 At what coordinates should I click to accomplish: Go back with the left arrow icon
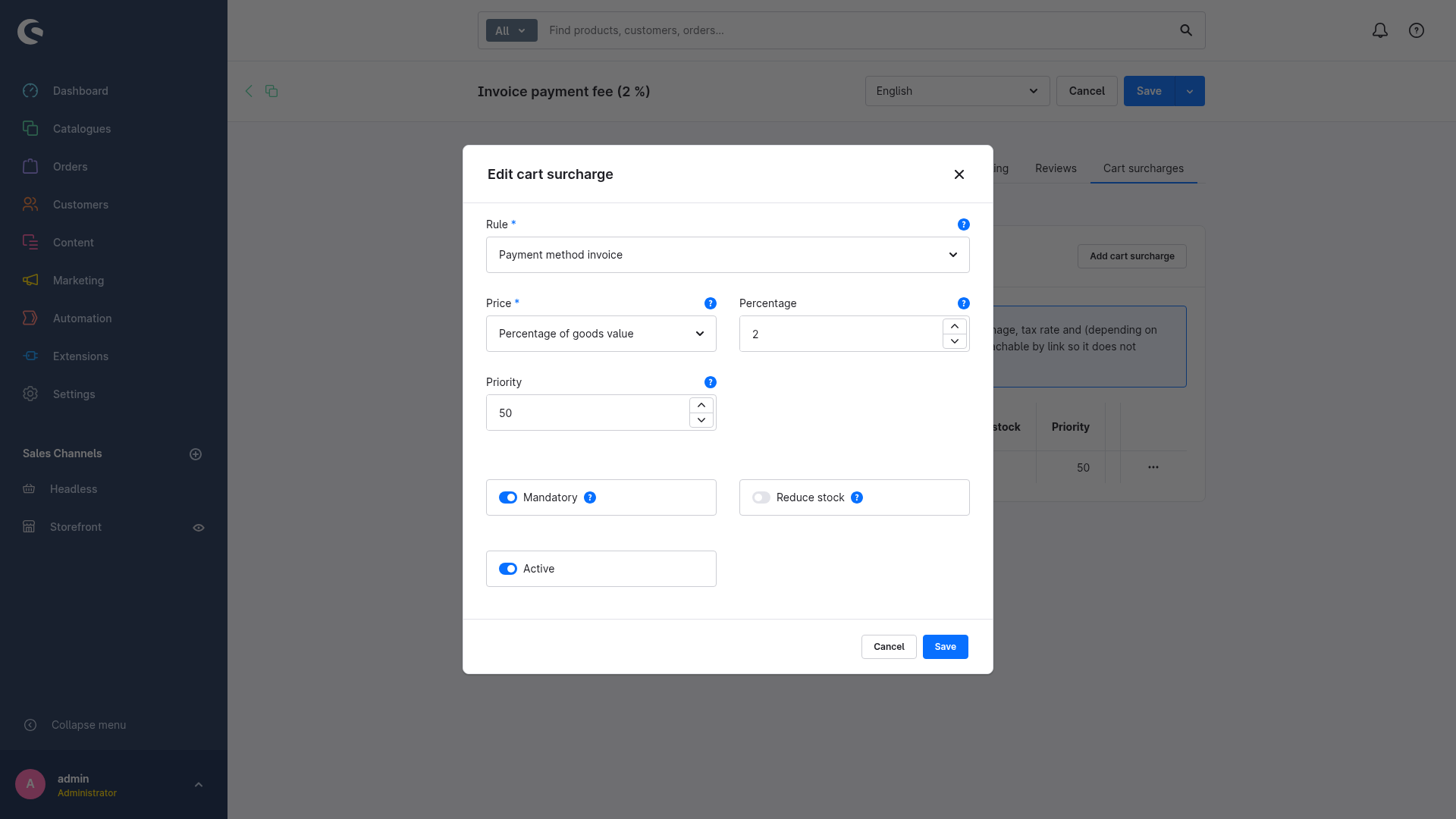click(249, 91)
